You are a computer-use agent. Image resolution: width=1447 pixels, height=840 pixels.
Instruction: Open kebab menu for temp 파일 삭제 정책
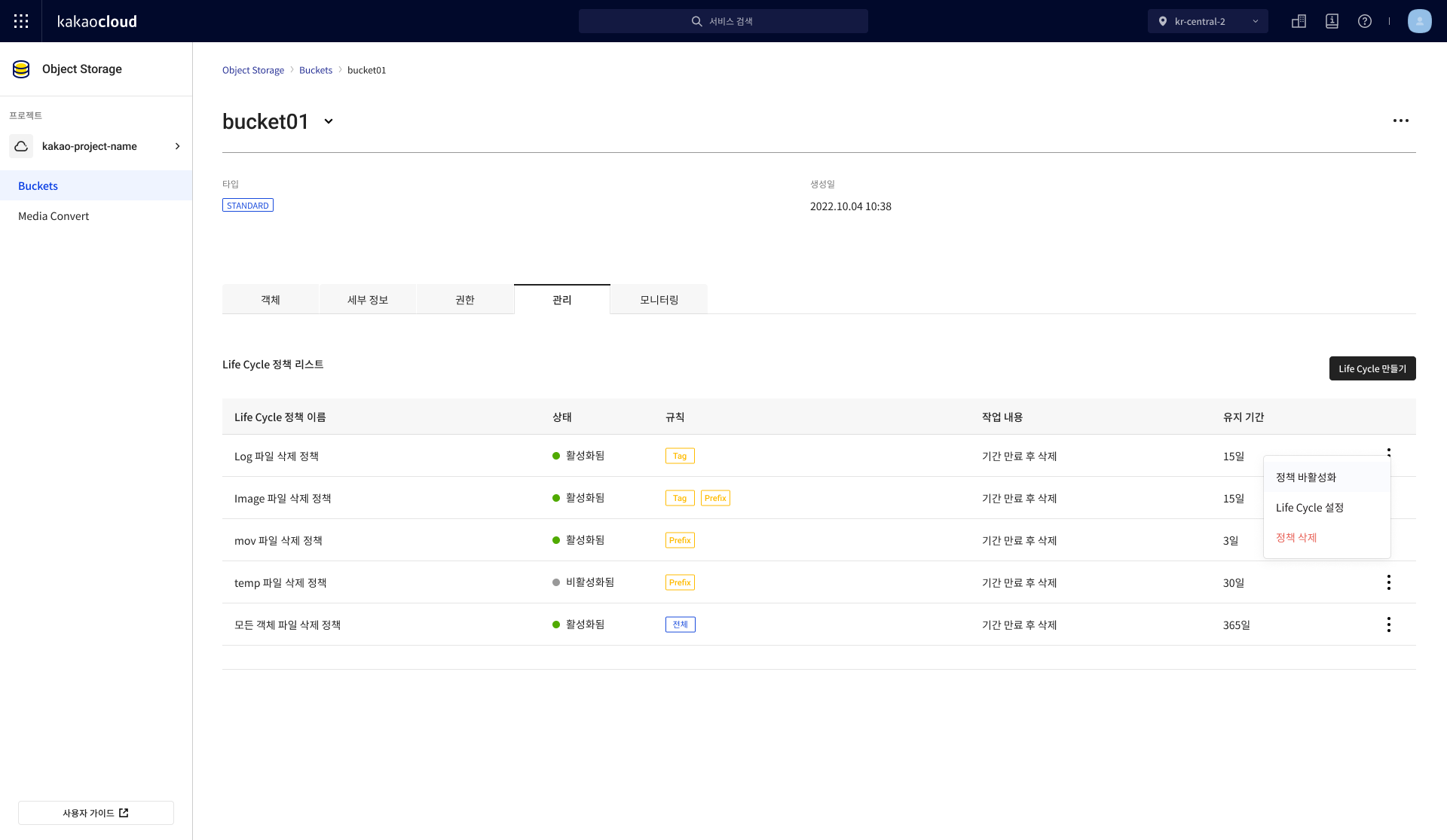1389,582
